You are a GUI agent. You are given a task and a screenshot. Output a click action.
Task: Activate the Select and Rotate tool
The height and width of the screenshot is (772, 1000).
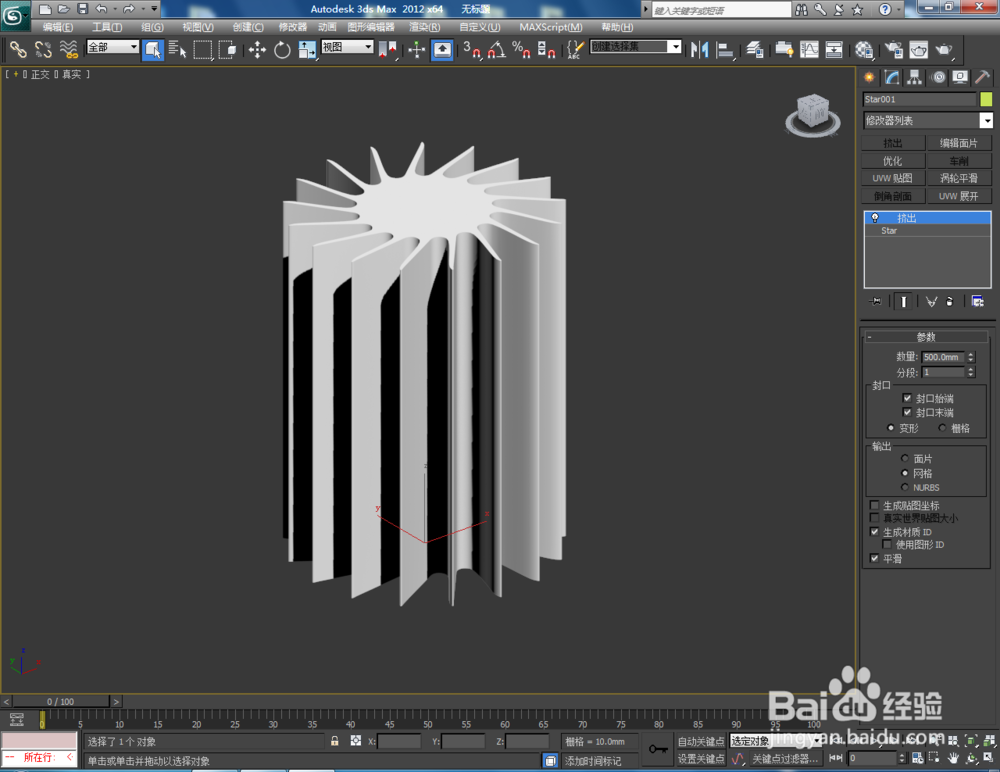[x=282, y=49]
